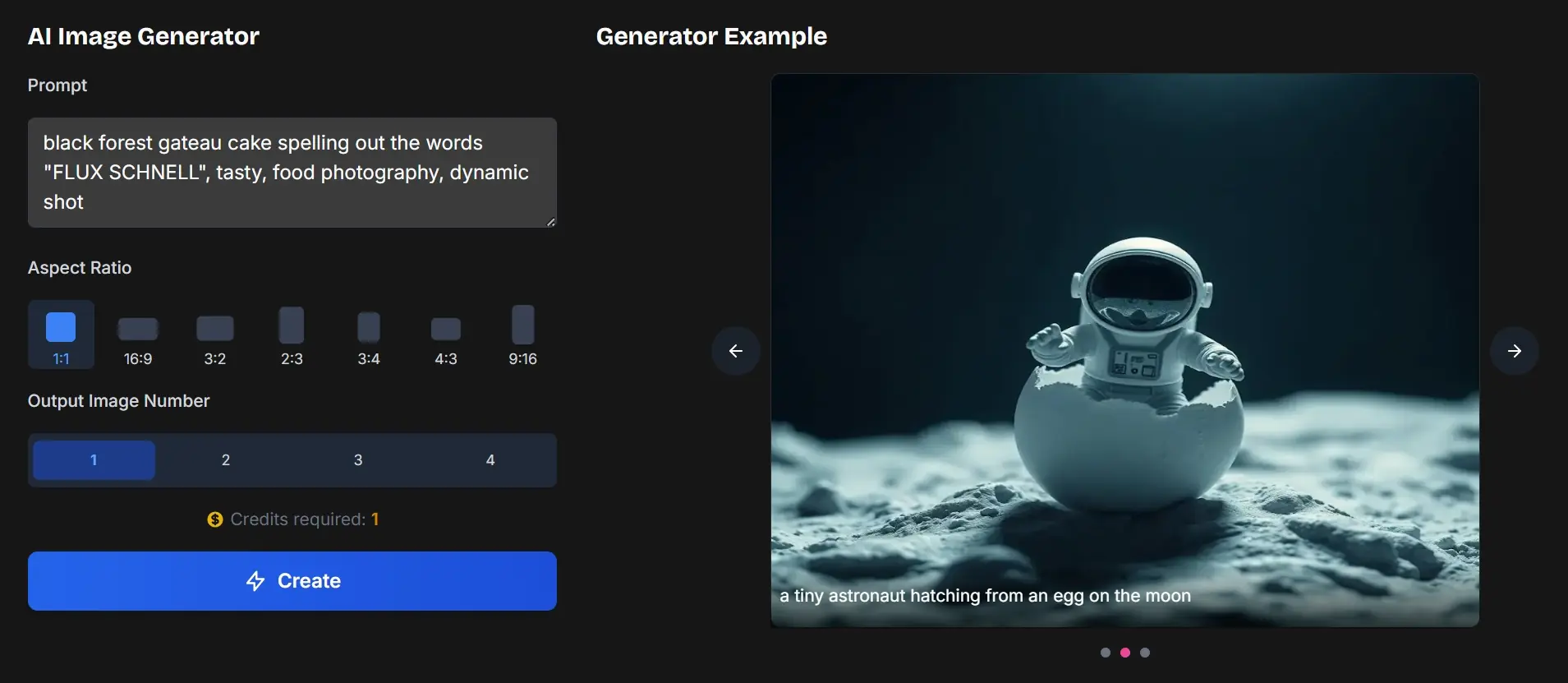
Task: Choose the 3:4 aspect ratio icon
Action: point(369,327)
